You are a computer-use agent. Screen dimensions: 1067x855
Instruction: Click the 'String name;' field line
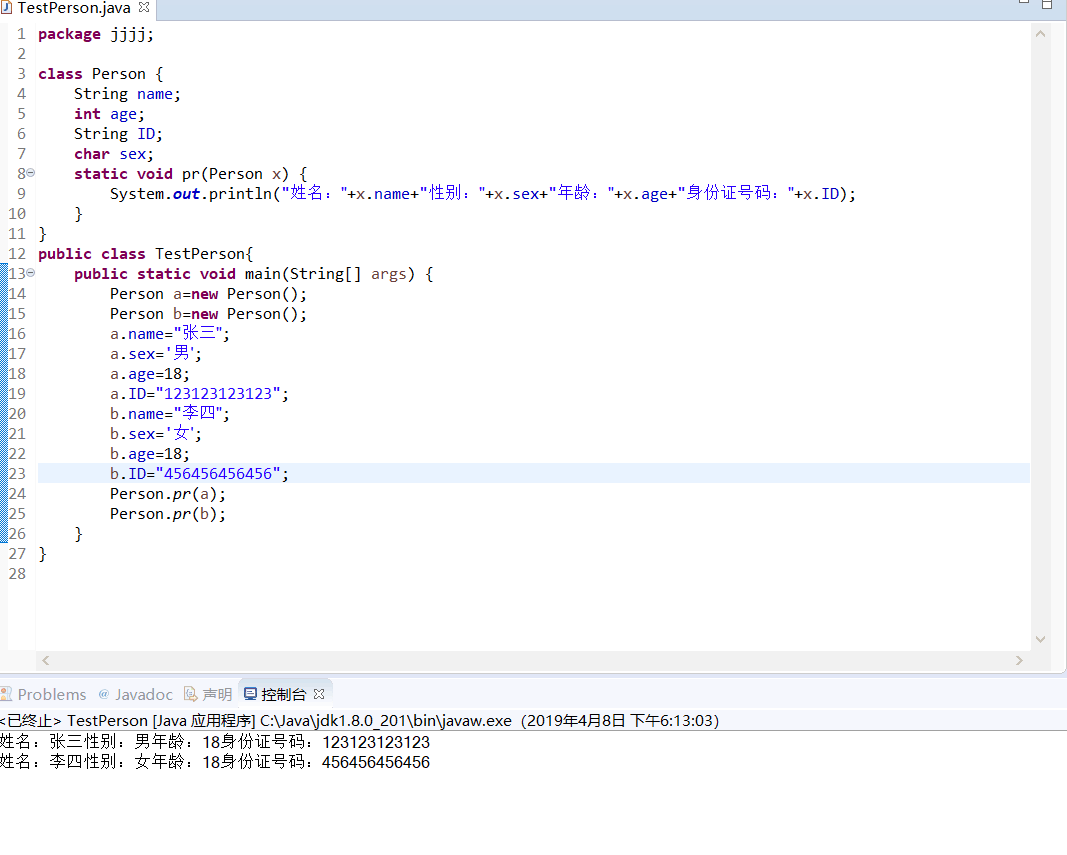pyautogui.click(x=127, y=94)
